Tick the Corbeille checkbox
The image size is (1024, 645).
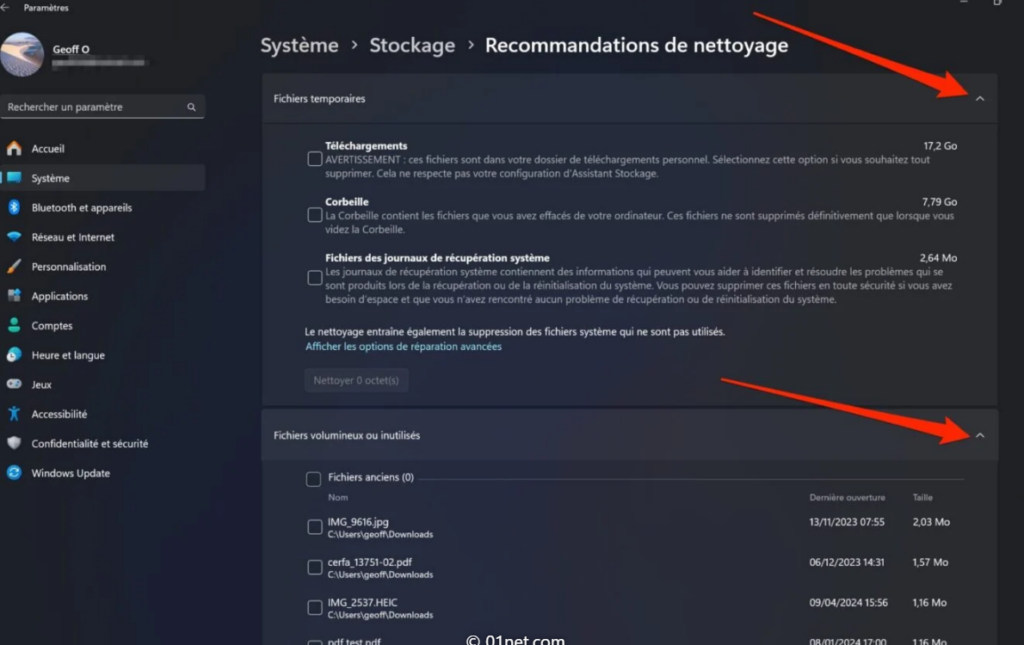tap(315, 215)
